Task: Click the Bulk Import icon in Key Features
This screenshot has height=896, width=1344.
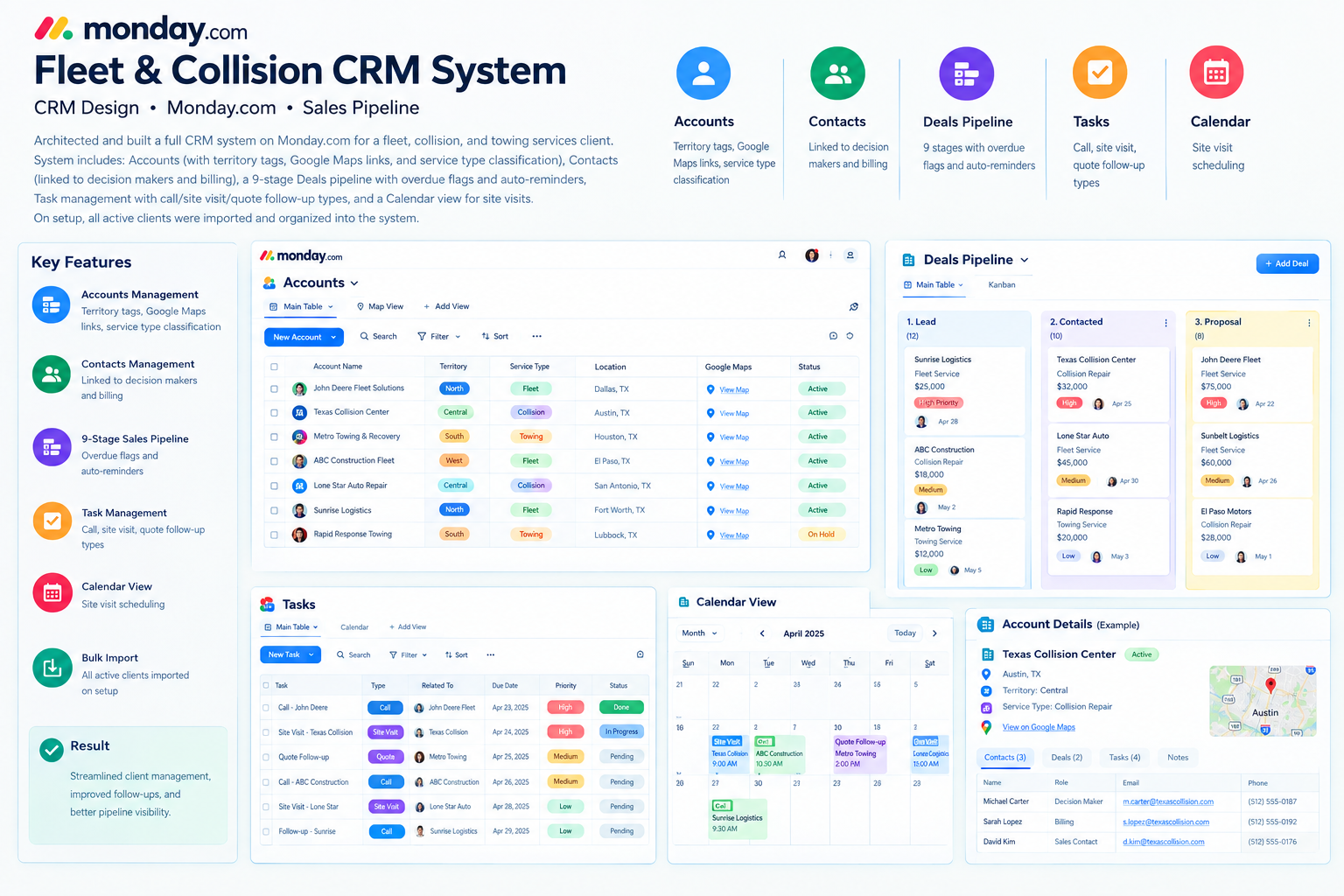Action: tap(52, 668)
